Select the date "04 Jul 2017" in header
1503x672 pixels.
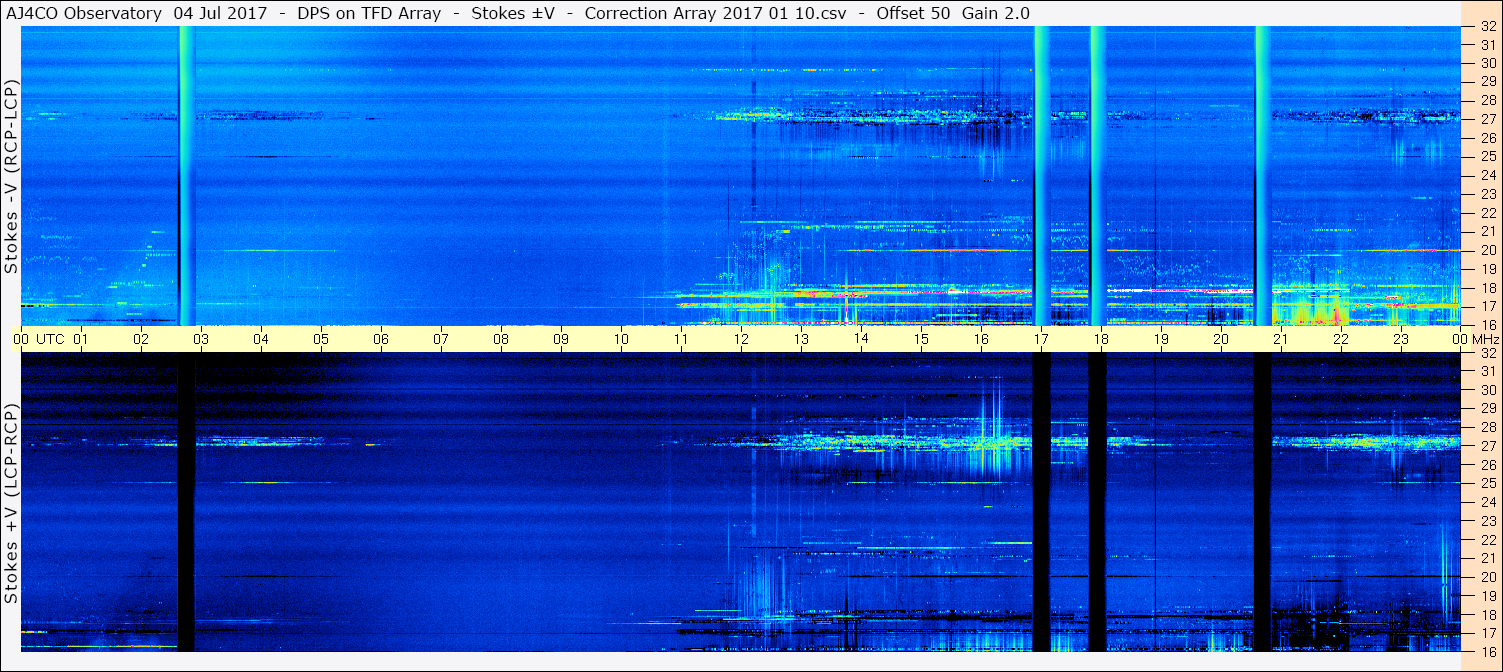(x=220, y=13)
